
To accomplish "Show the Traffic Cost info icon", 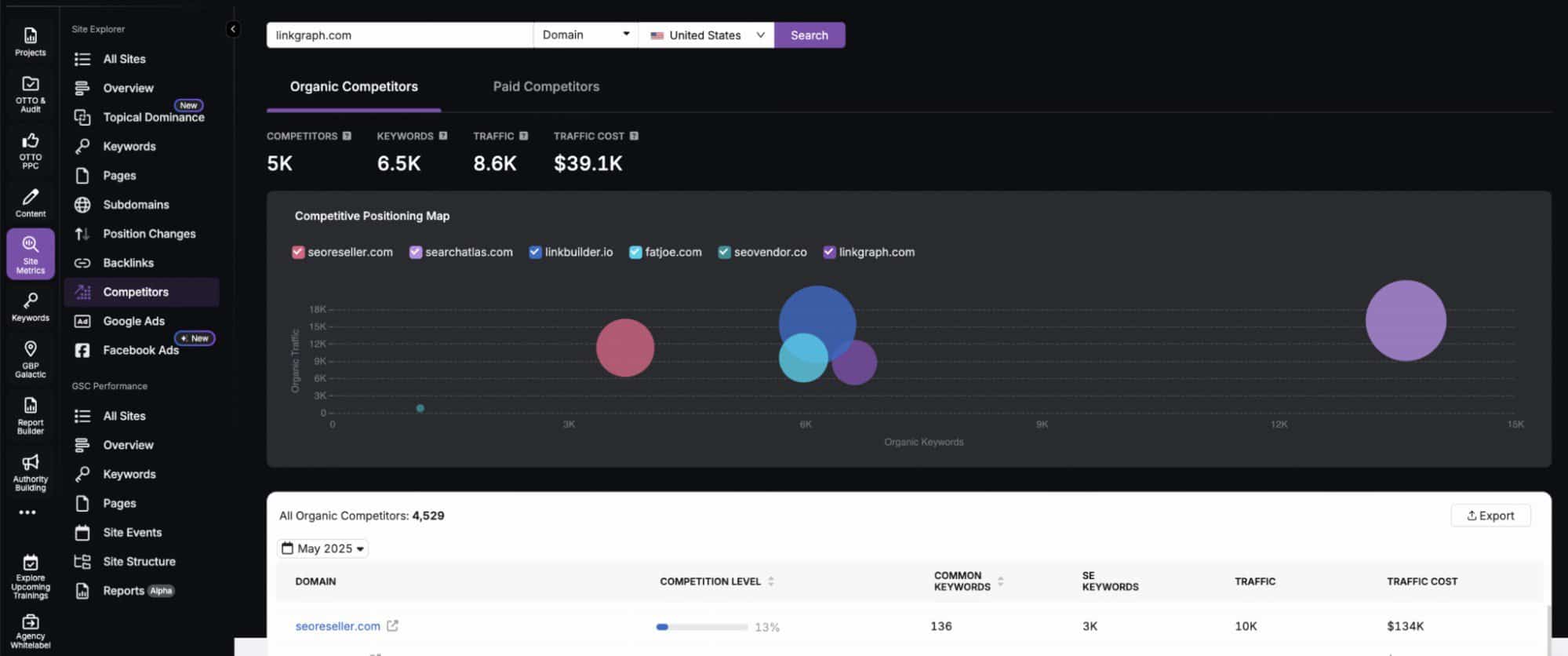I will 634,136.
